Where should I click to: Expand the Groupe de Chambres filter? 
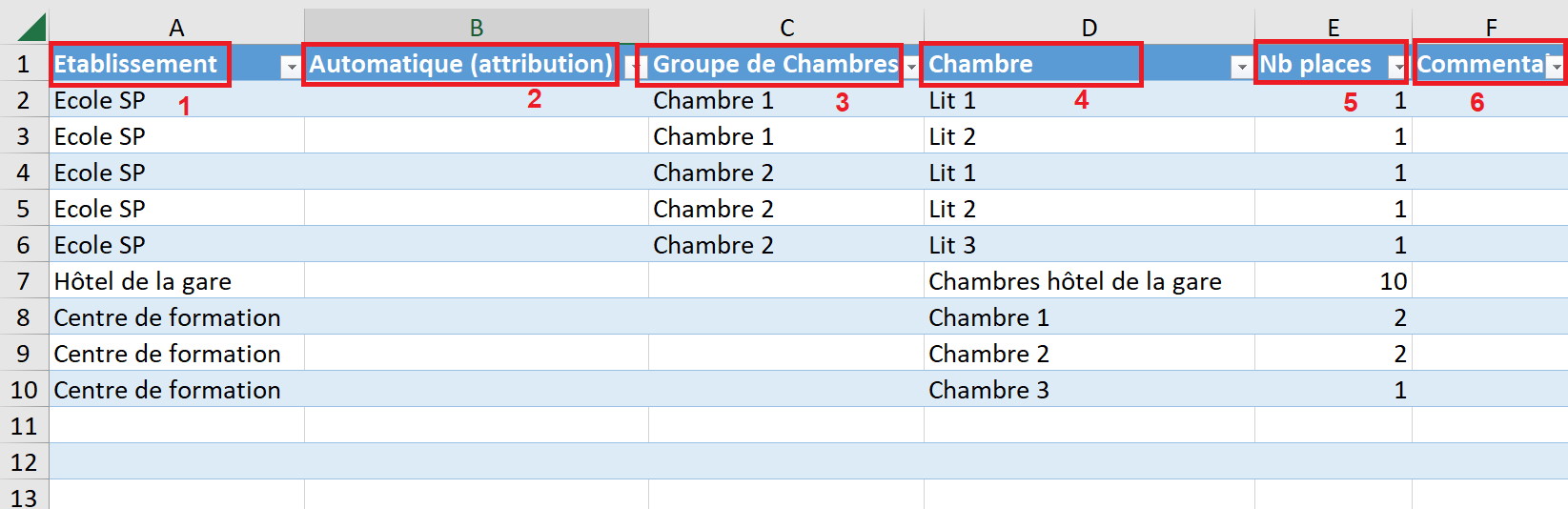pyautogui.click(x=911, y=67)
